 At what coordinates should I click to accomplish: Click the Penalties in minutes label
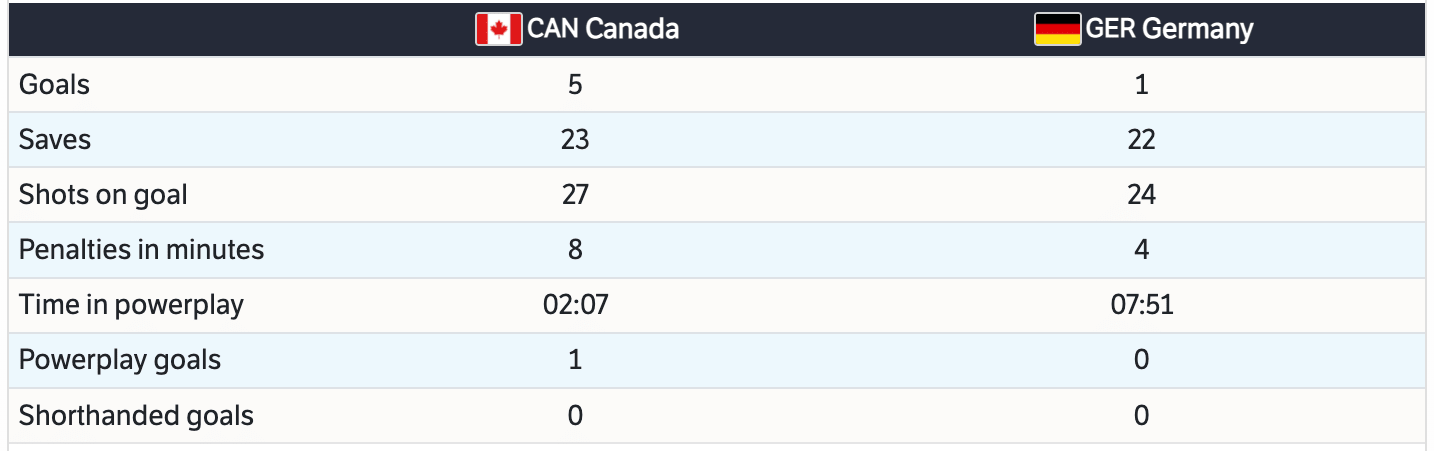point(141,249)
